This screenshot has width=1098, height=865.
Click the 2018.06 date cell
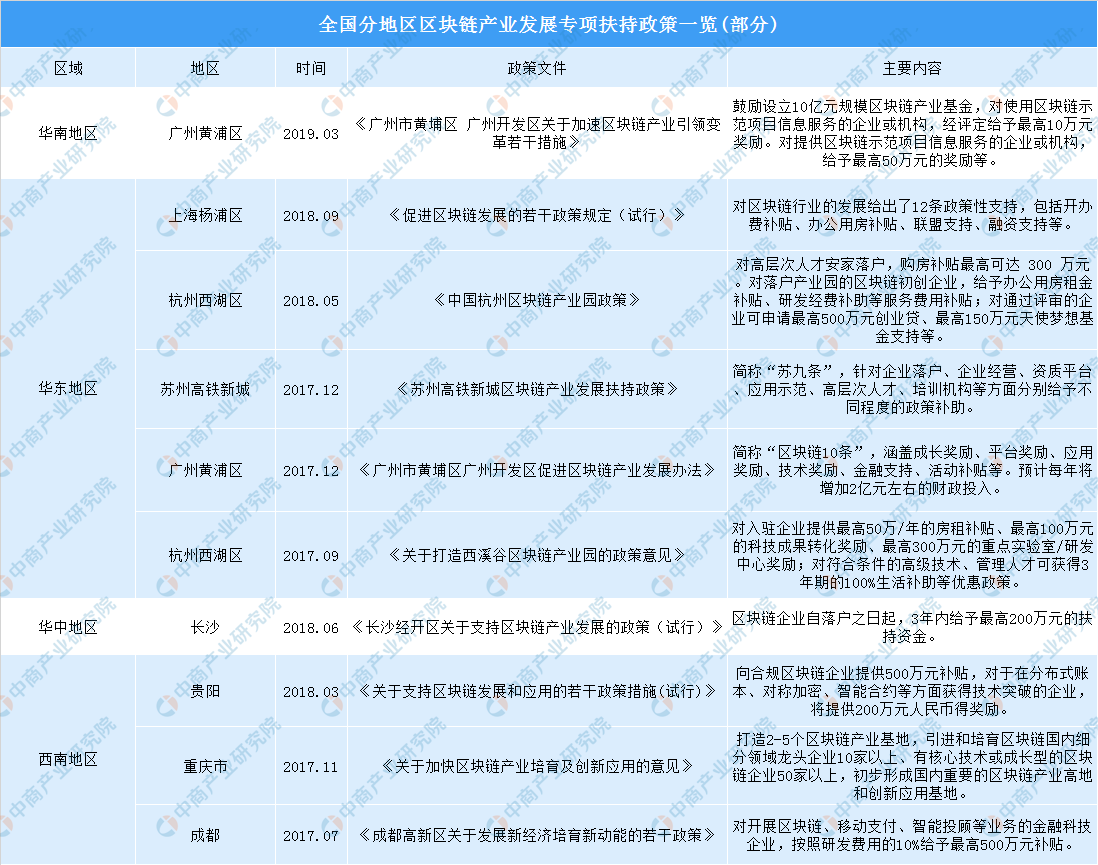tap(310, 628)
